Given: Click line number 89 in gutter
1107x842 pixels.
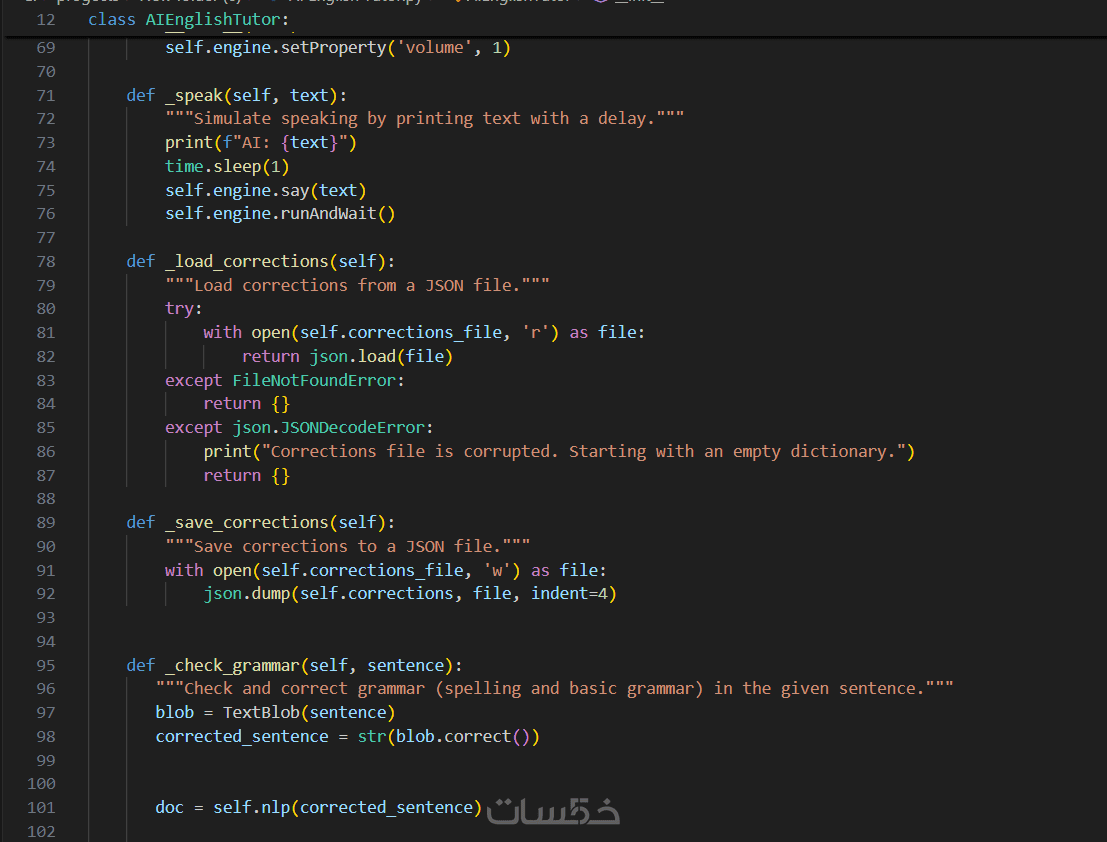Looking at the screenshot, I should 46,522.
